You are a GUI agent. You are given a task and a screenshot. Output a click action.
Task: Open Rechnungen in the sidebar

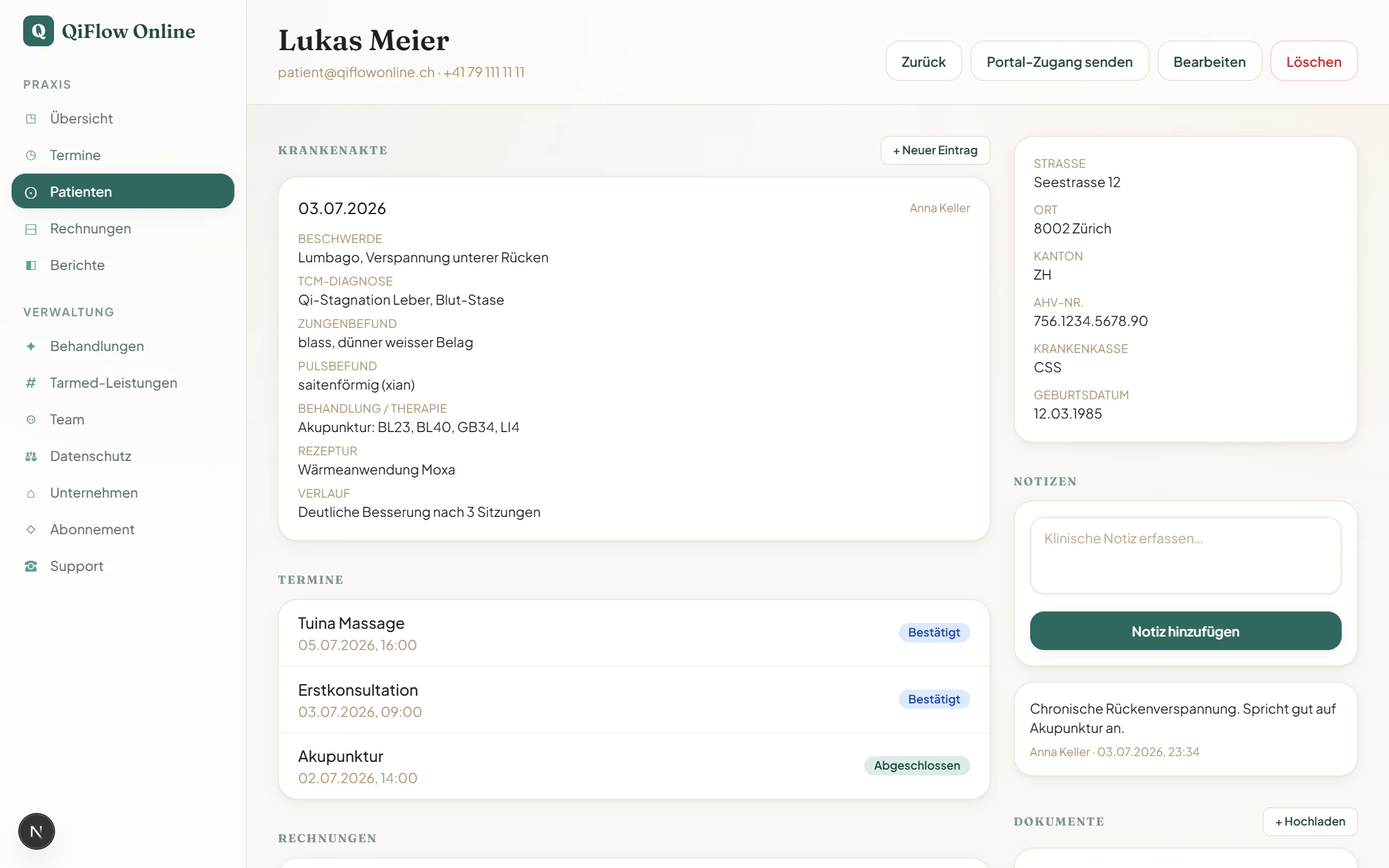(123, 228)
